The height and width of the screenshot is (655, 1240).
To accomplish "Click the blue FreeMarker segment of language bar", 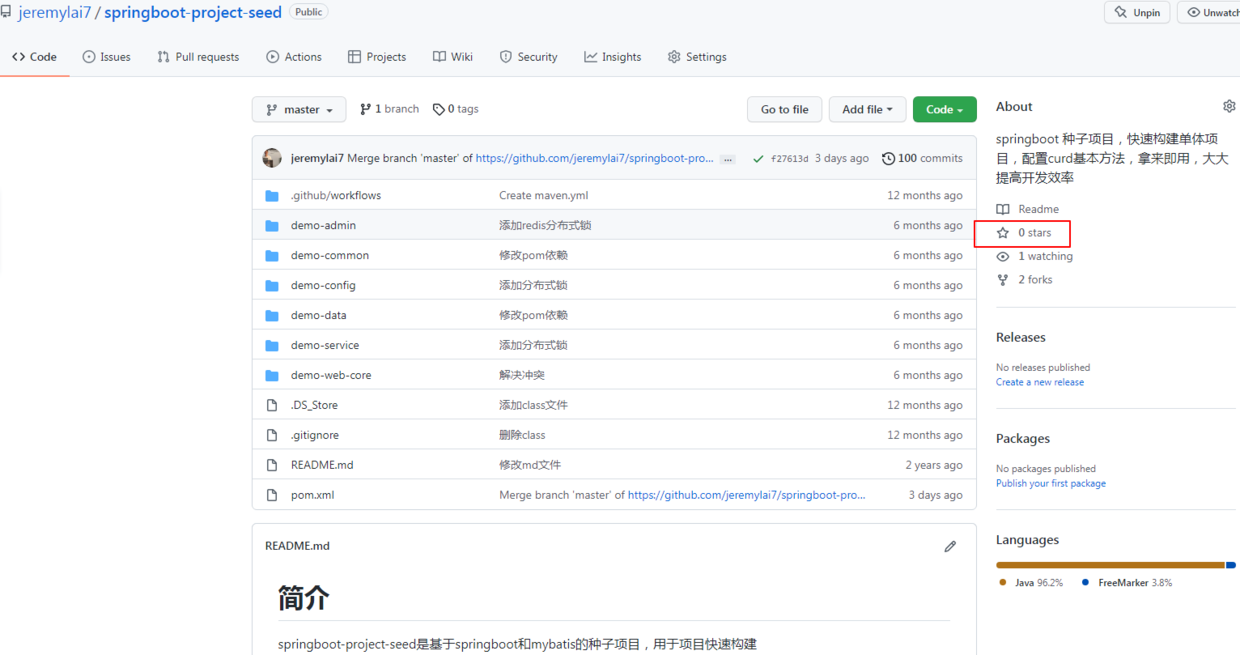I will 1231,565.
